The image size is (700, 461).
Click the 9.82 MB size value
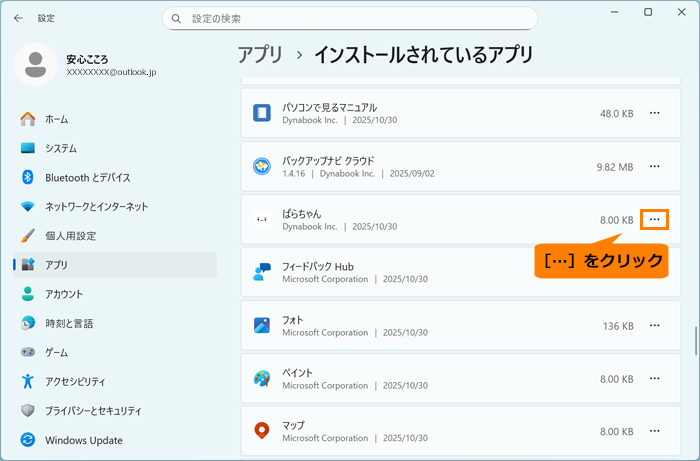pos(615,167)
